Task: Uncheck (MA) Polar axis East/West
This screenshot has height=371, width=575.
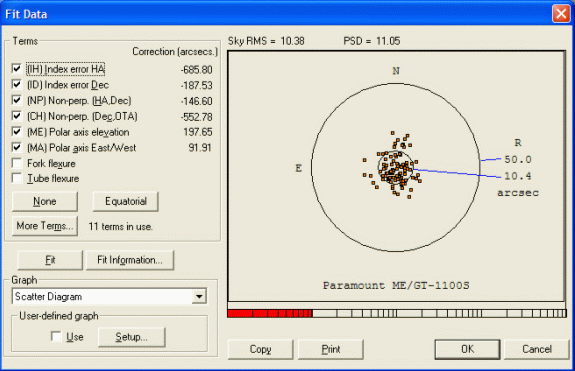Action: (x=17, y=147)
